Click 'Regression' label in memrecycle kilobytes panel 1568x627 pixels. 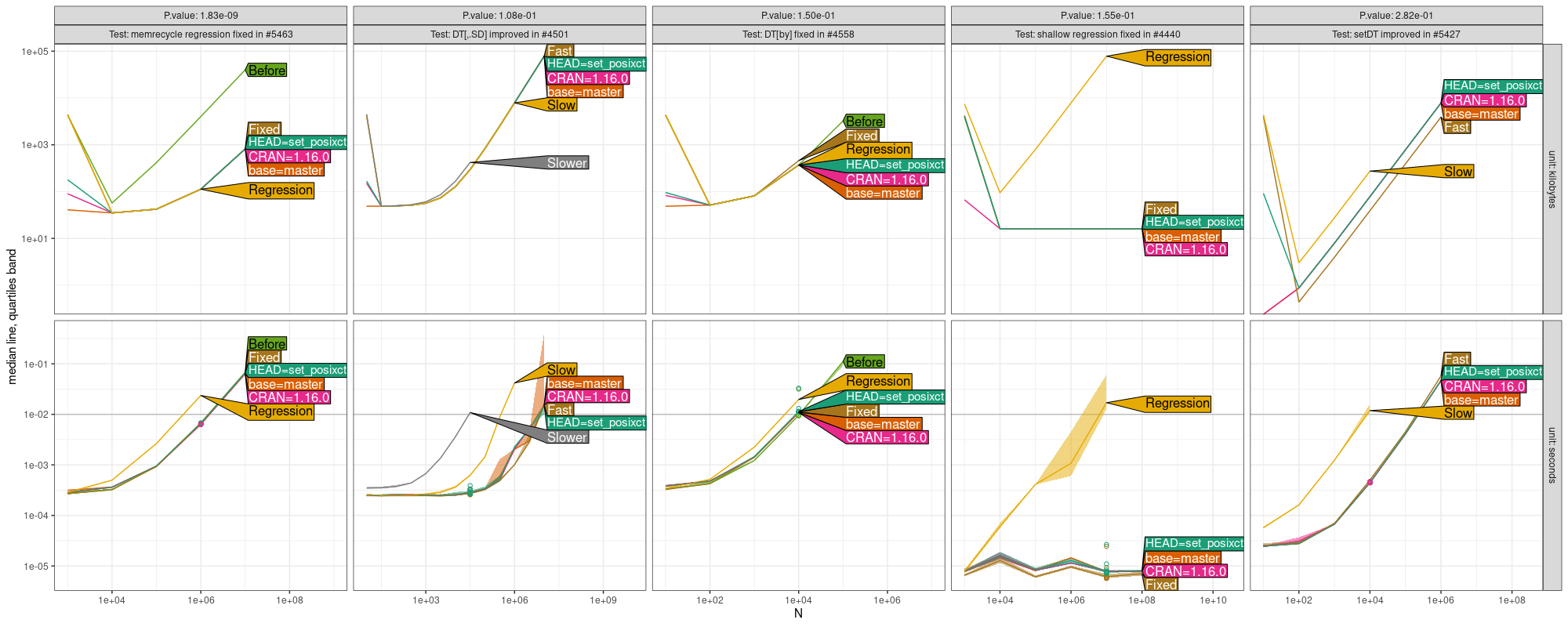click(281, 190)
